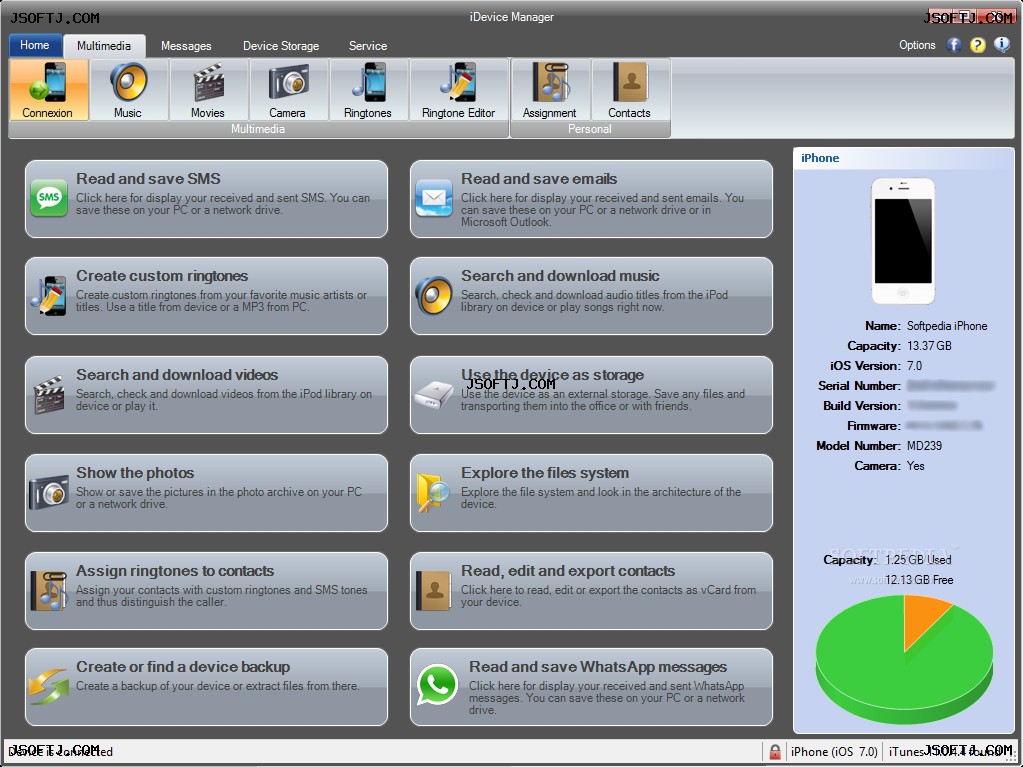Click the 12.13 GB Free text
This screenshot has width=1023, height=767.
pyautogui.click(x=919, y=580)
